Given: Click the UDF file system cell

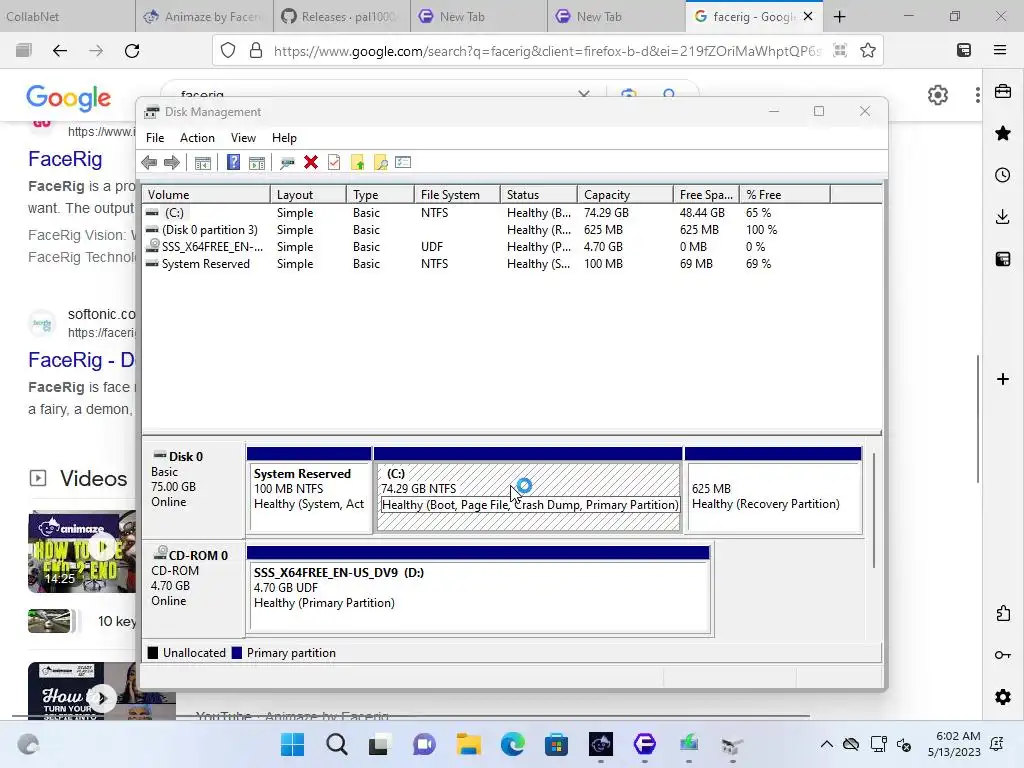Looking at the screenshot, I should pyautogui.click(x=432, y=247).
